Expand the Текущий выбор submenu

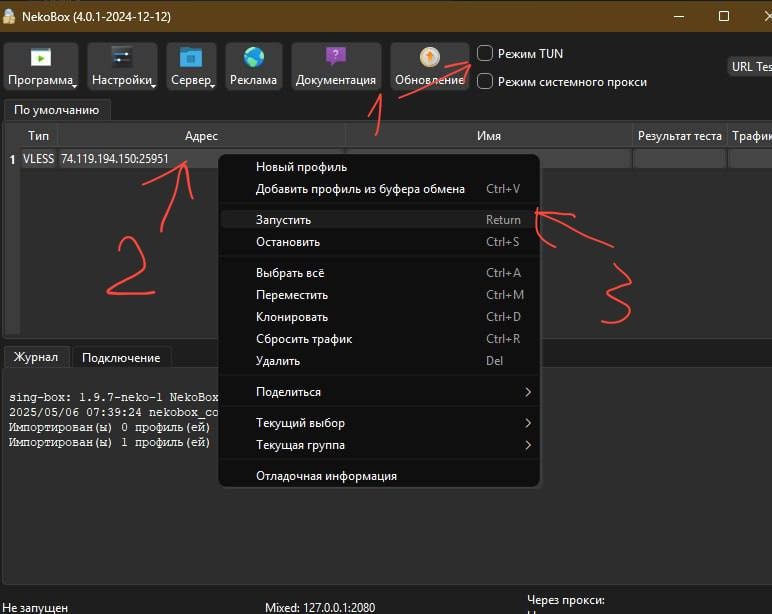click(x=379, y=423)
